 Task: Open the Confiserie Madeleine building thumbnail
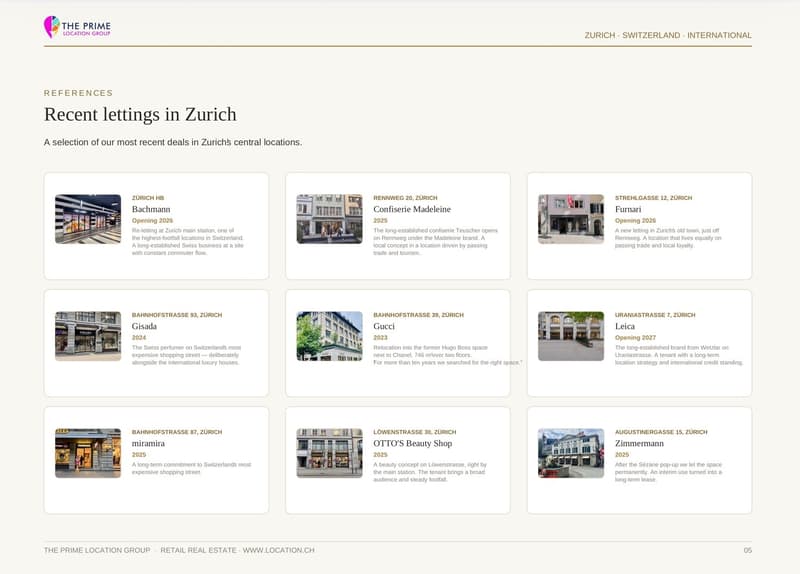330,219
